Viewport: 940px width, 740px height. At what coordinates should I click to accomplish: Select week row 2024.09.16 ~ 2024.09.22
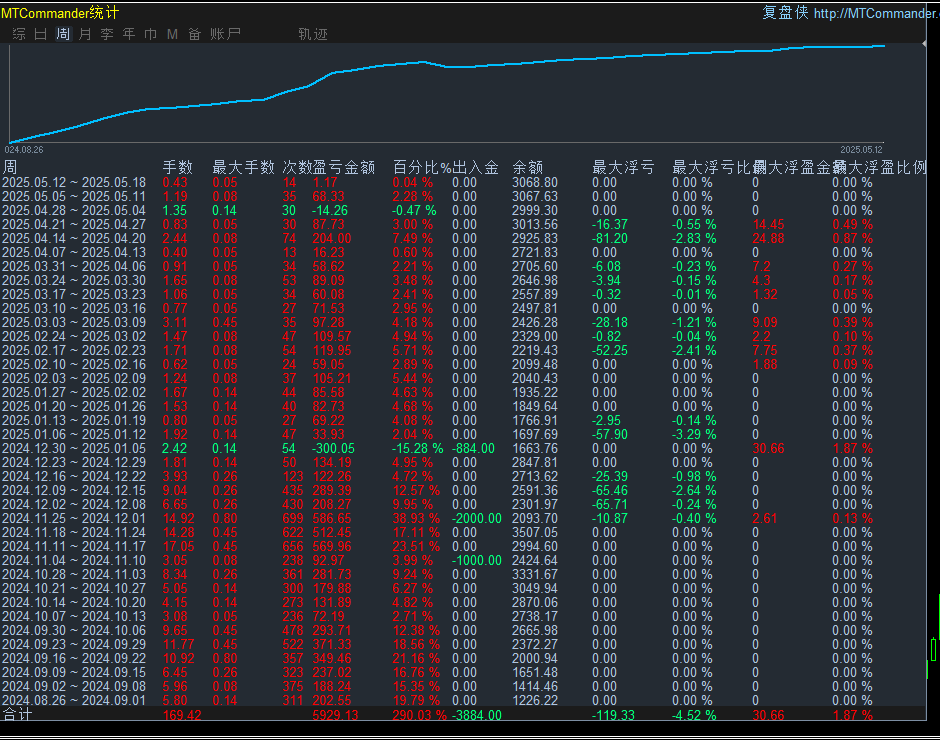[463, 658]
